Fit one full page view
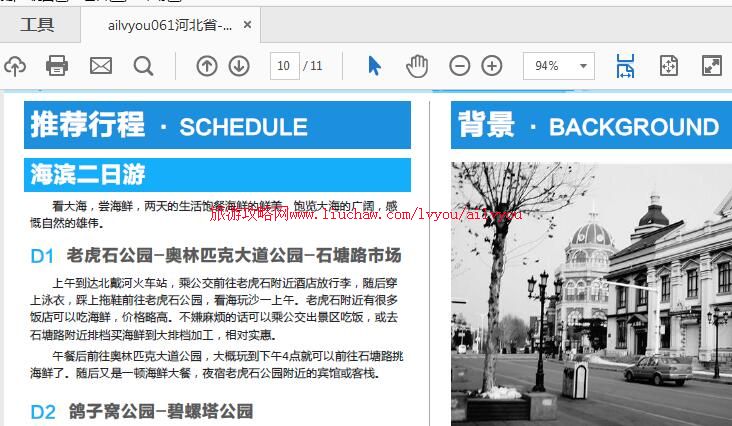 point(669,66)
